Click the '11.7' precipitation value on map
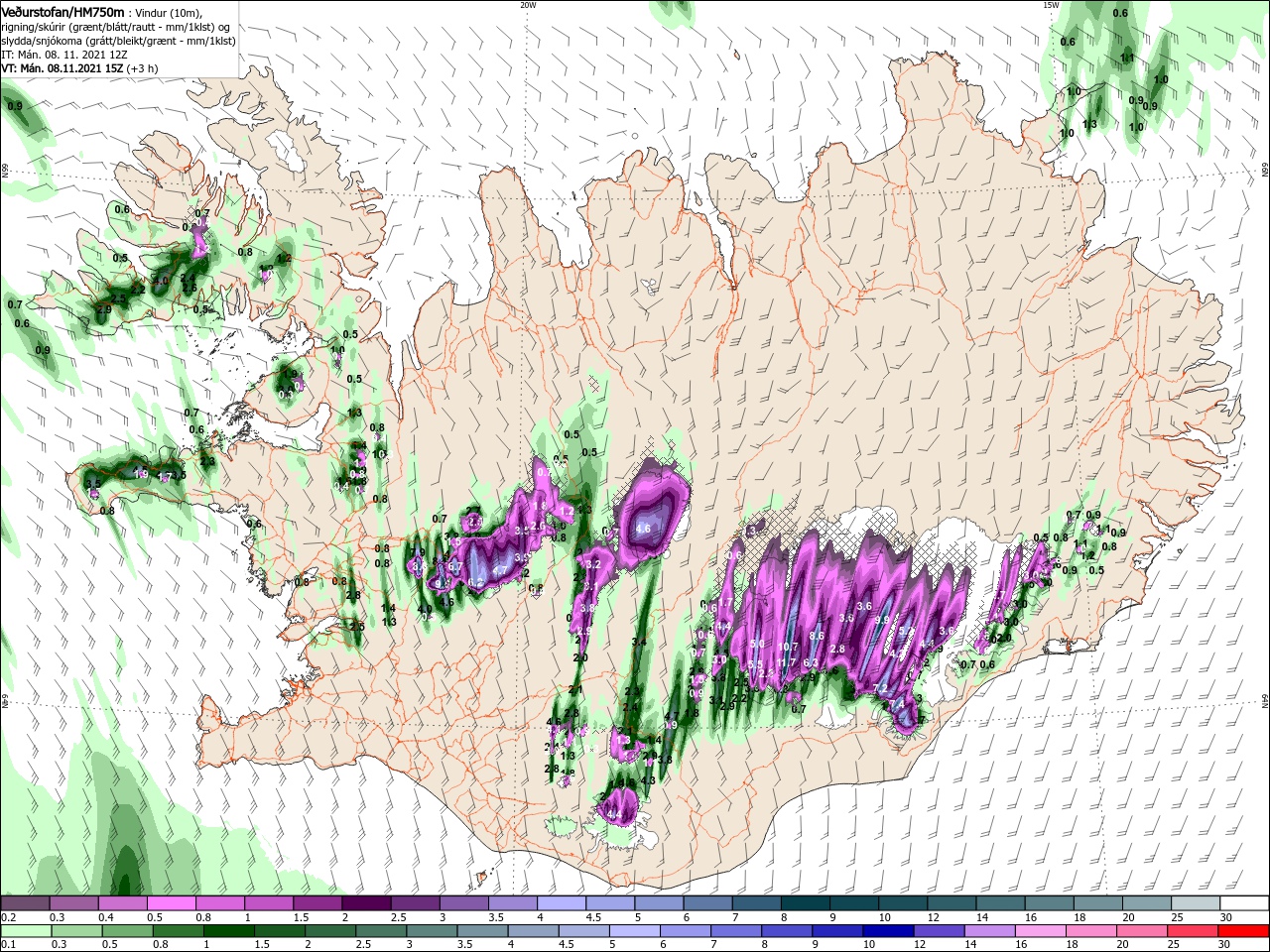Image resolution: width=1270 pixels, height=952 pixels. 787,662
